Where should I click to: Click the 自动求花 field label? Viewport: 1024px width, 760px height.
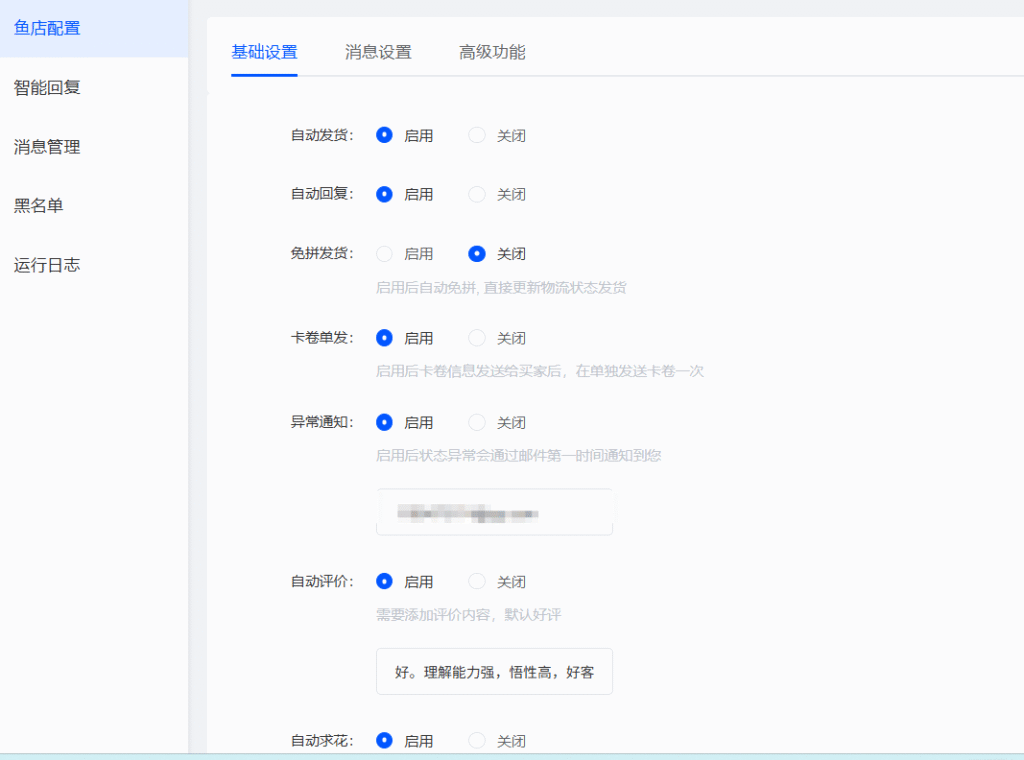click(322, 740)
